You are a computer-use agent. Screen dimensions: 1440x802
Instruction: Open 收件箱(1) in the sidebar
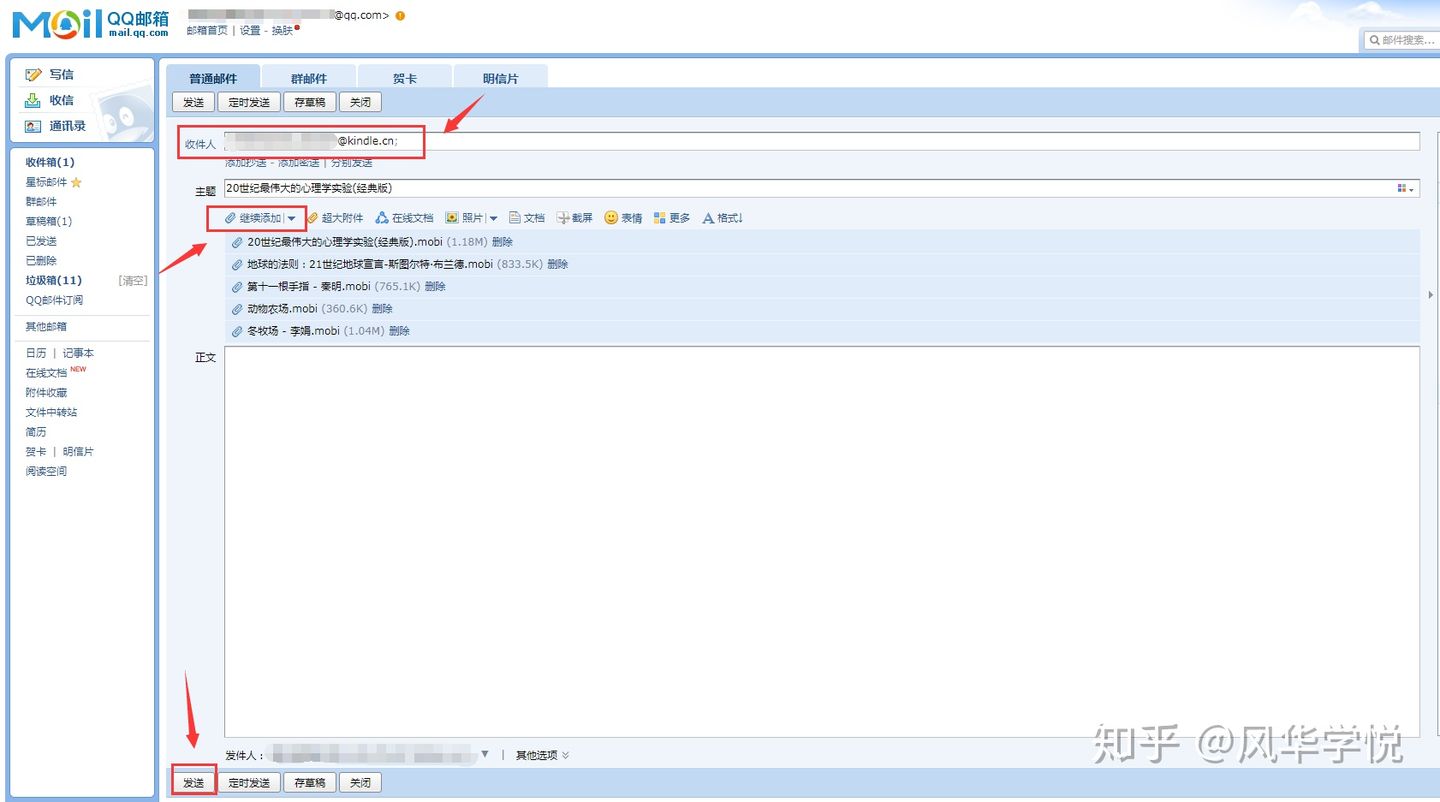point(50,162)
